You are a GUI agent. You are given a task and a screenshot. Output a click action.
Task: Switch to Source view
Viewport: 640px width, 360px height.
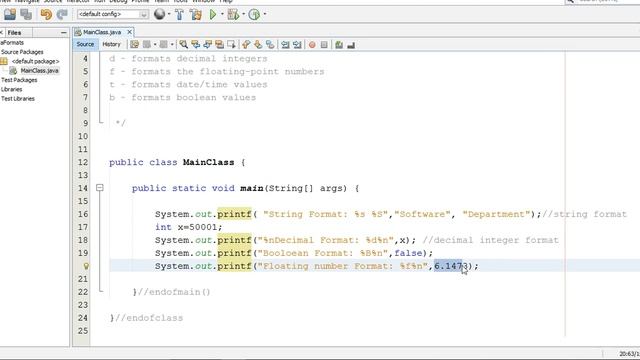click(85, 44)
